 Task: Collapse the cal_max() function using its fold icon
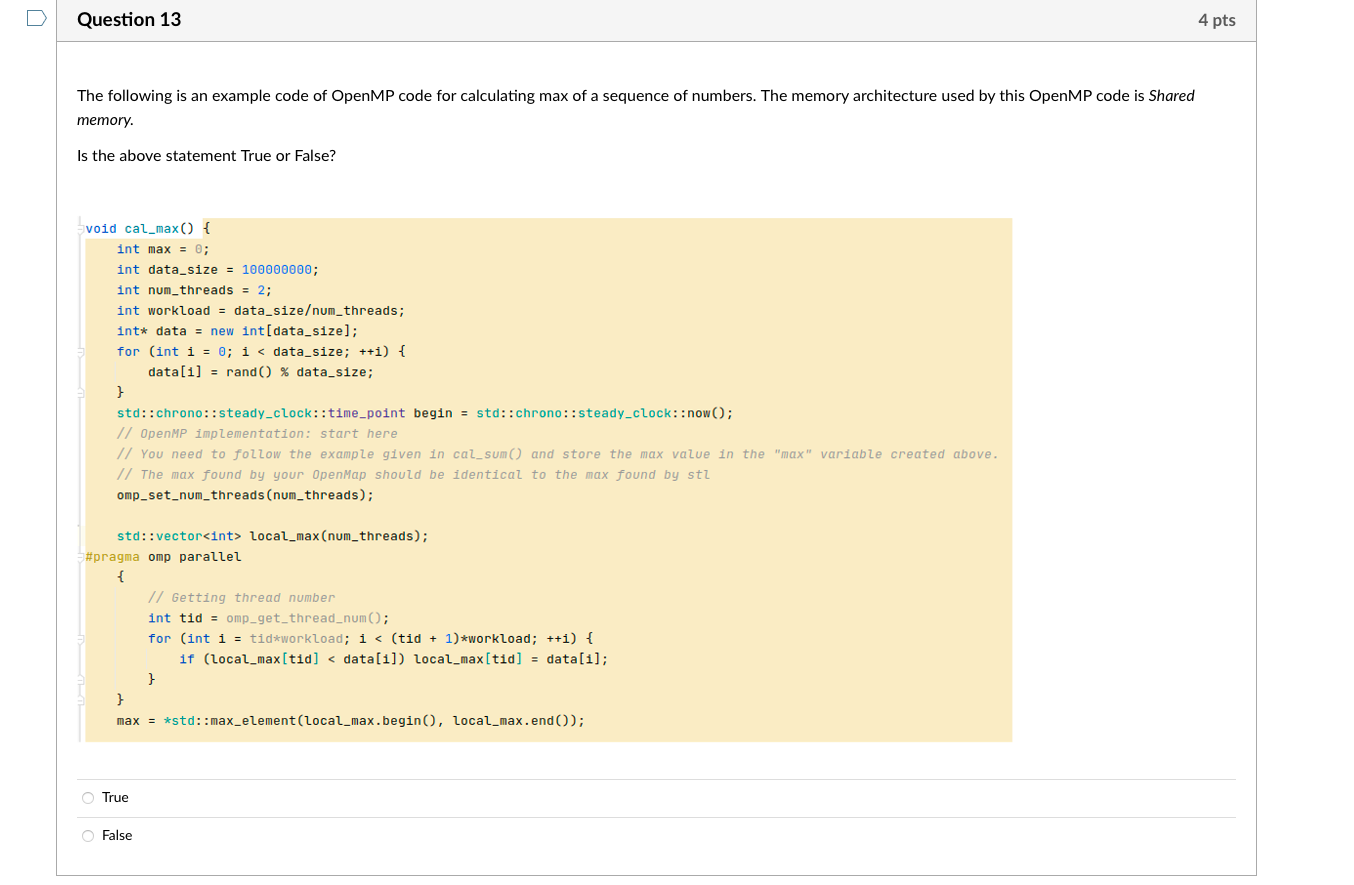tap(82, 228)
